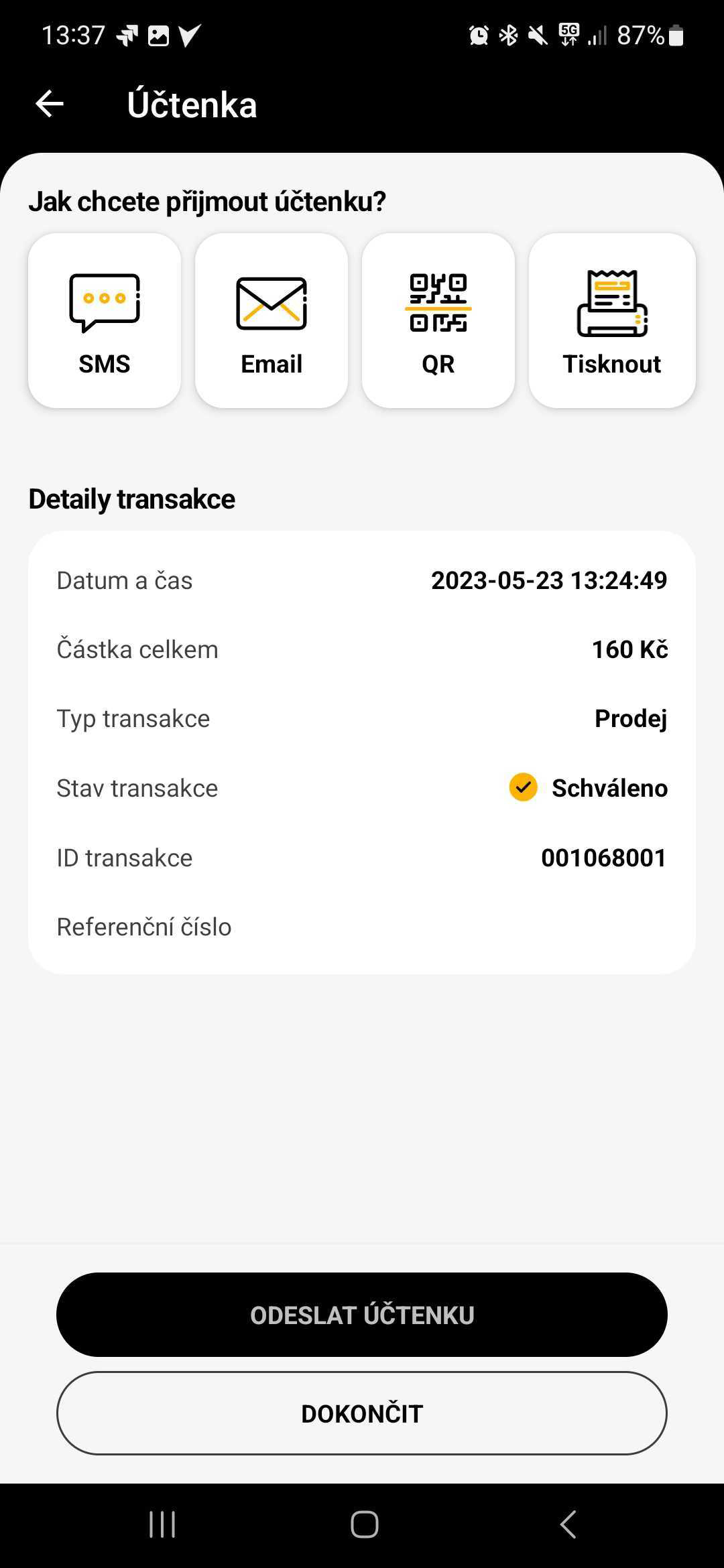Image resolution: width=724 pixels, height=1568 pixels.
Task: Select Email receipt delivery option
Action: pos(271,320)
